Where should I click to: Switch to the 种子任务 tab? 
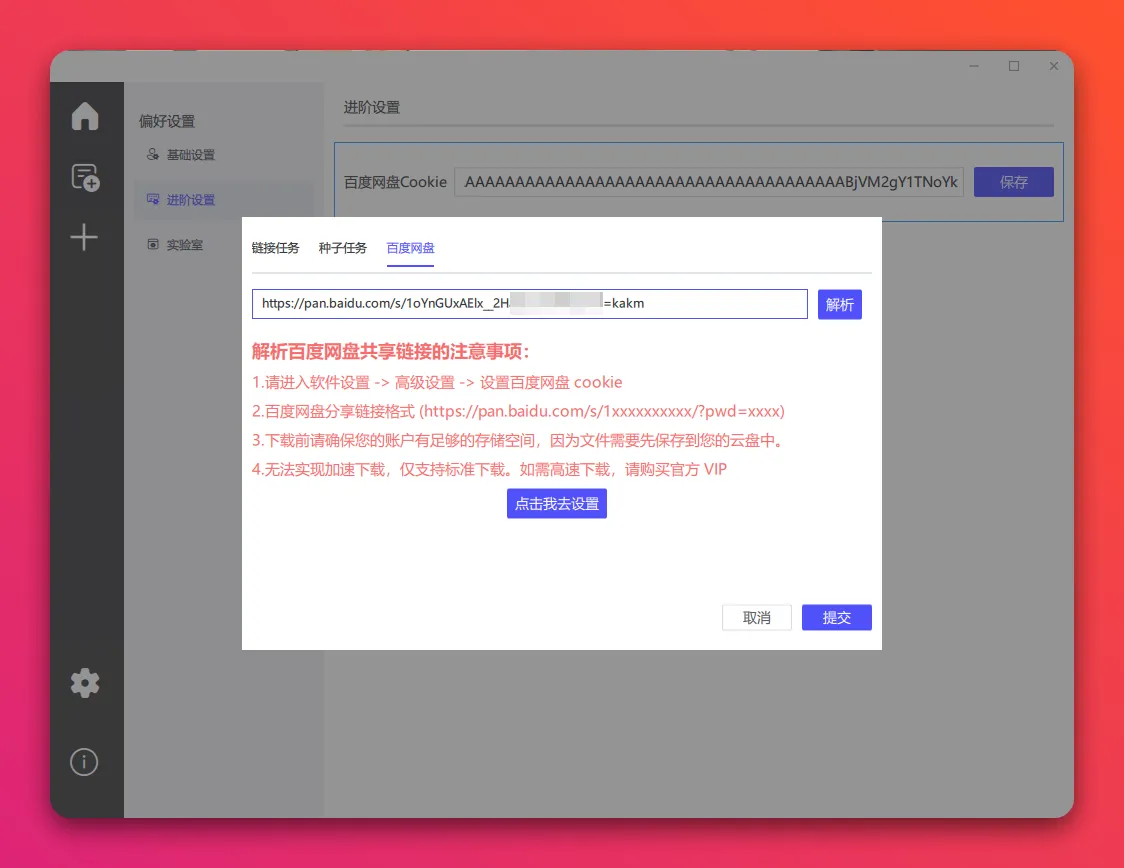343,248
